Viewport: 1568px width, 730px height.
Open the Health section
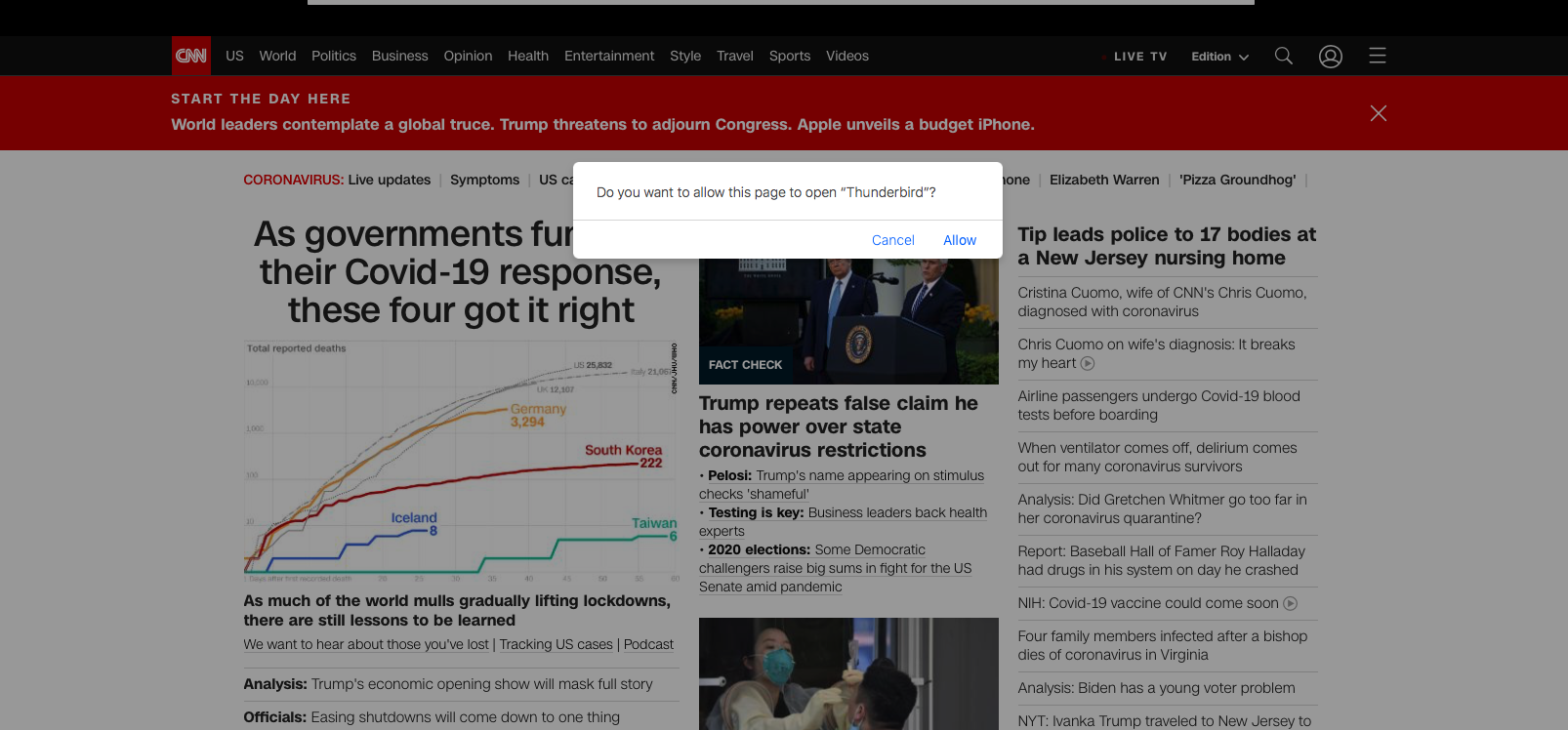[528, 56]
